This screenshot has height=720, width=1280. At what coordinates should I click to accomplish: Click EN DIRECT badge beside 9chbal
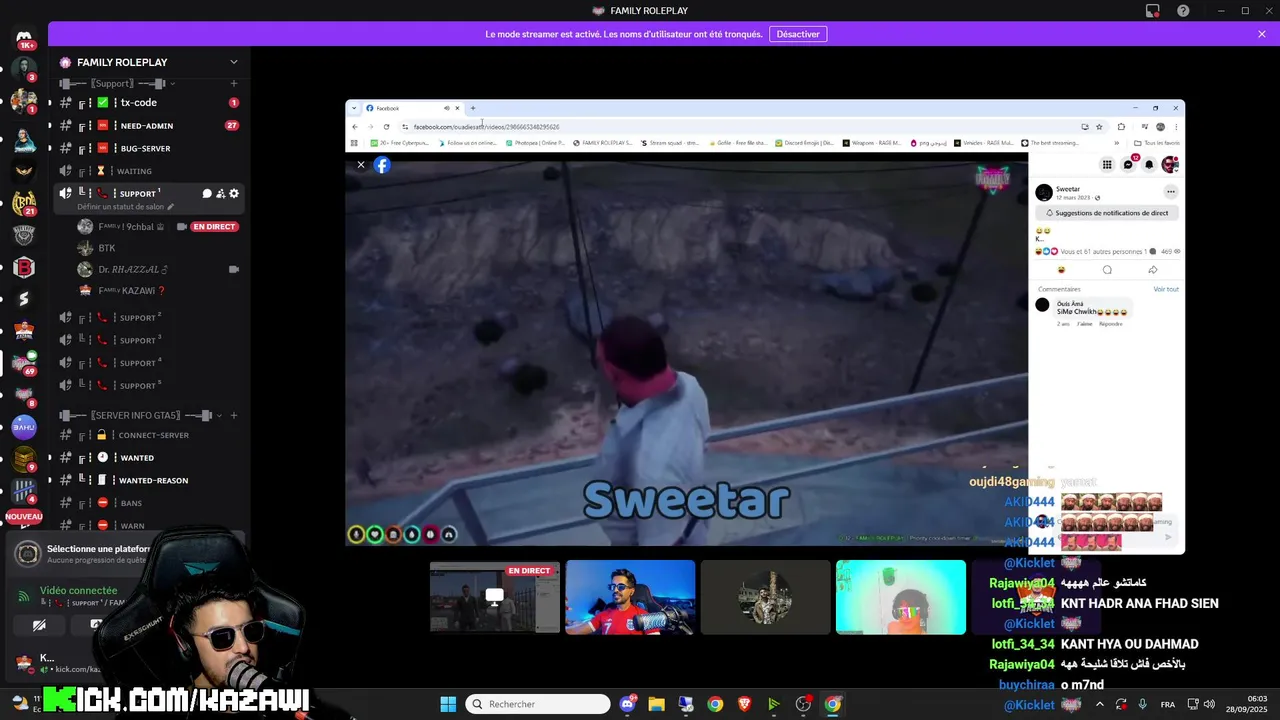pyautogui.click(x=214, y=227)
